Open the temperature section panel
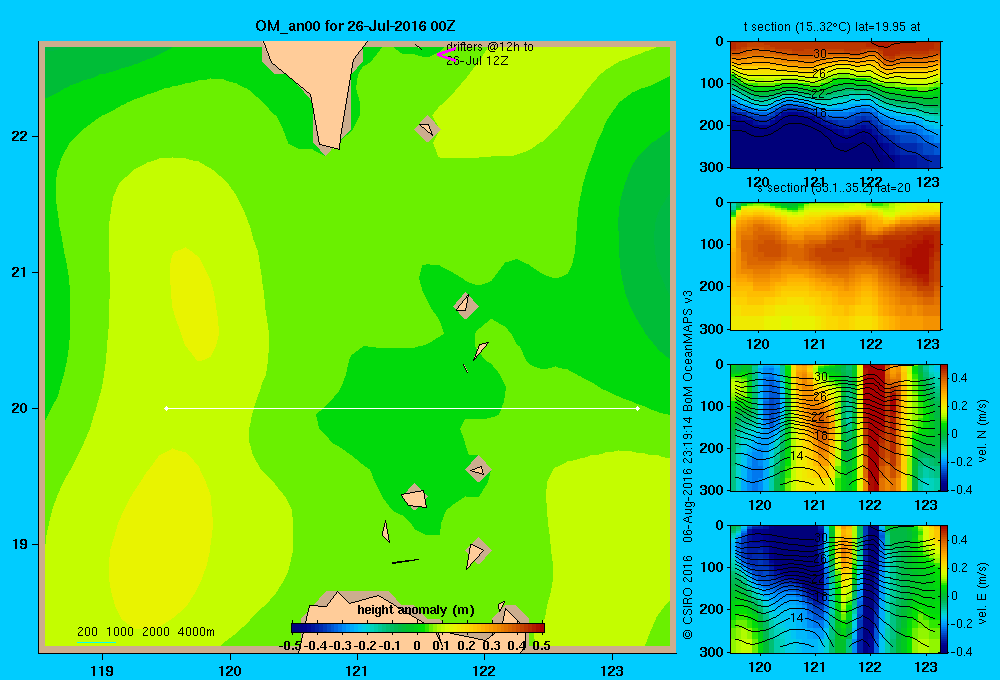1000x680 pixels. click(835, 104)
